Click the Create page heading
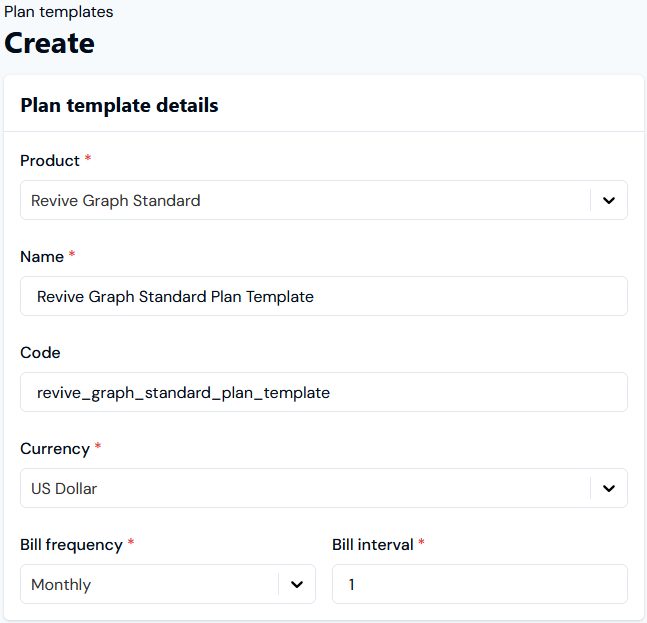This screenshot has width=647, height=623. pos(50,43)
